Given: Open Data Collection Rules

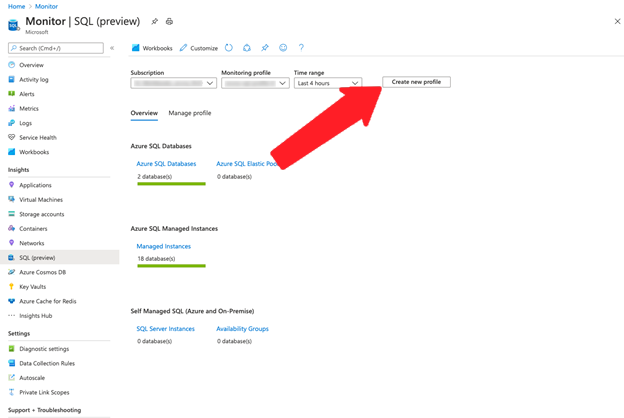Looking at the screenshot, I should (47, 363).
